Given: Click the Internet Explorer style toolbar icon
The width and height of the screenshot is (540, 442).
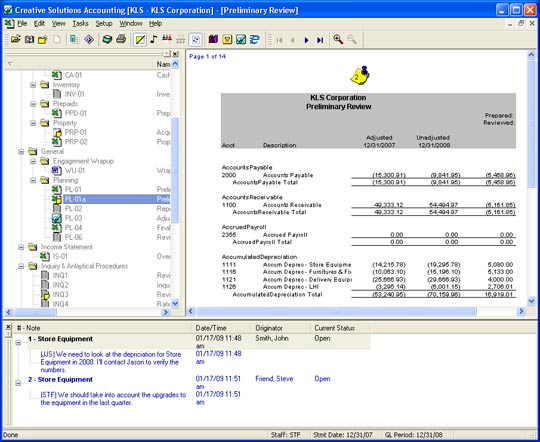Looking at the screenshot, I should tap(255, 39).
